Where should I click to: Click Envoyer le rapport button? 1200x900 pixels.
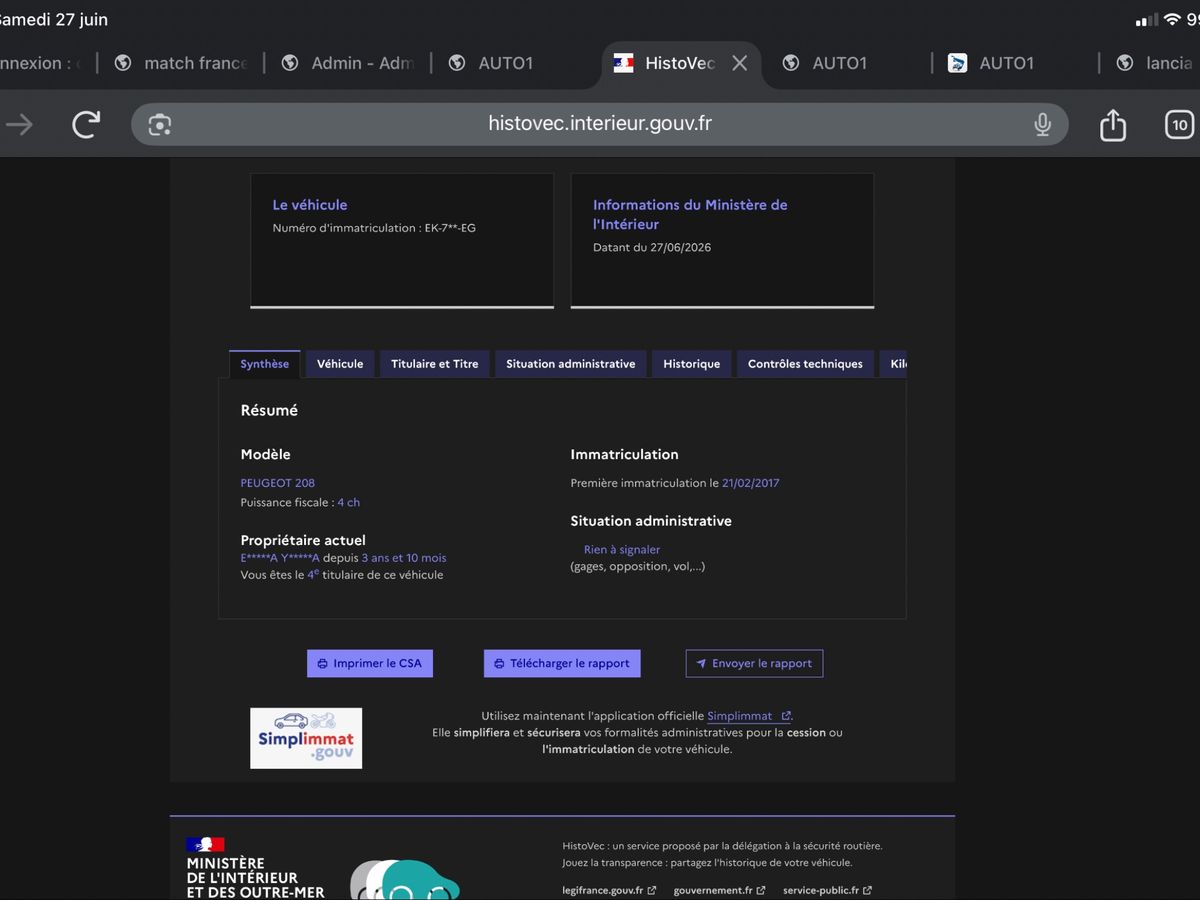pos(754,663)
